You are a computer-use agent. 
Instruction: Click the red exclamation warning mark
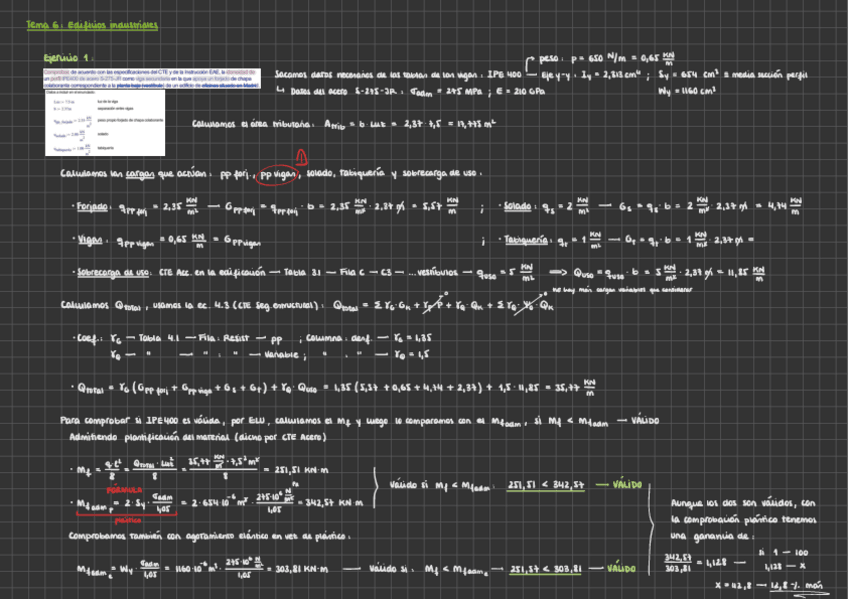pyautogui.click(x=299, y=155)
